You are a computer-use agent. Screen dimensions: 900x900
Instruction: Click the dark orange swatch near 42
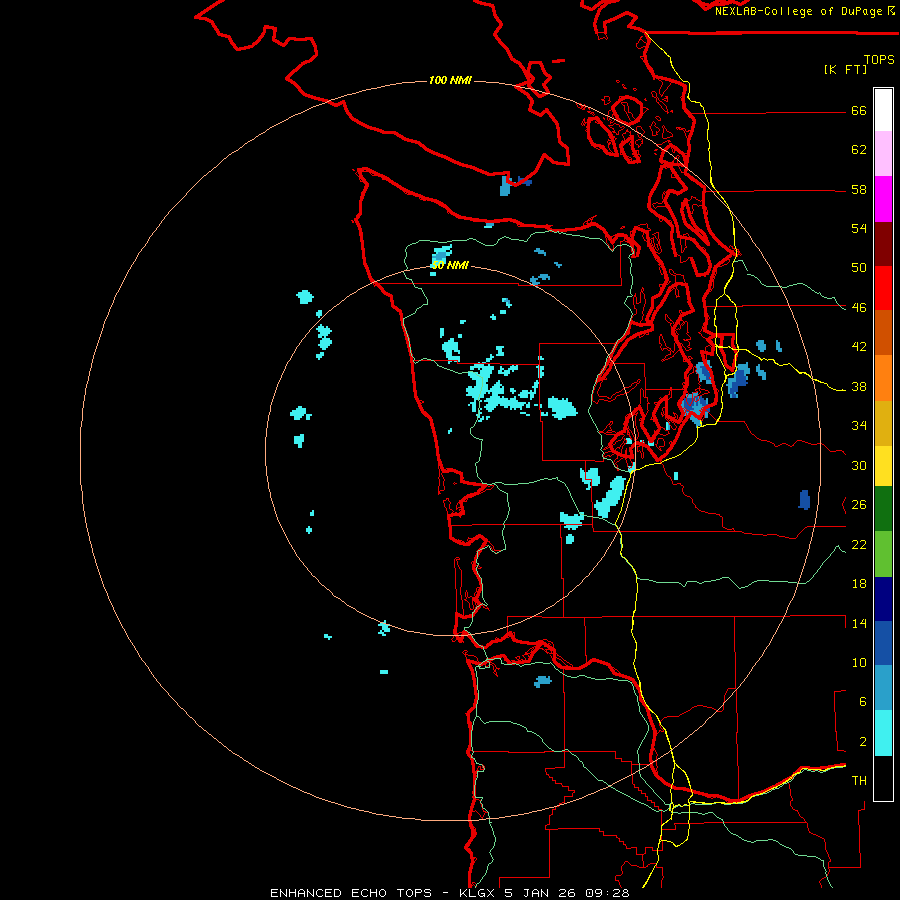coord(883,333)
